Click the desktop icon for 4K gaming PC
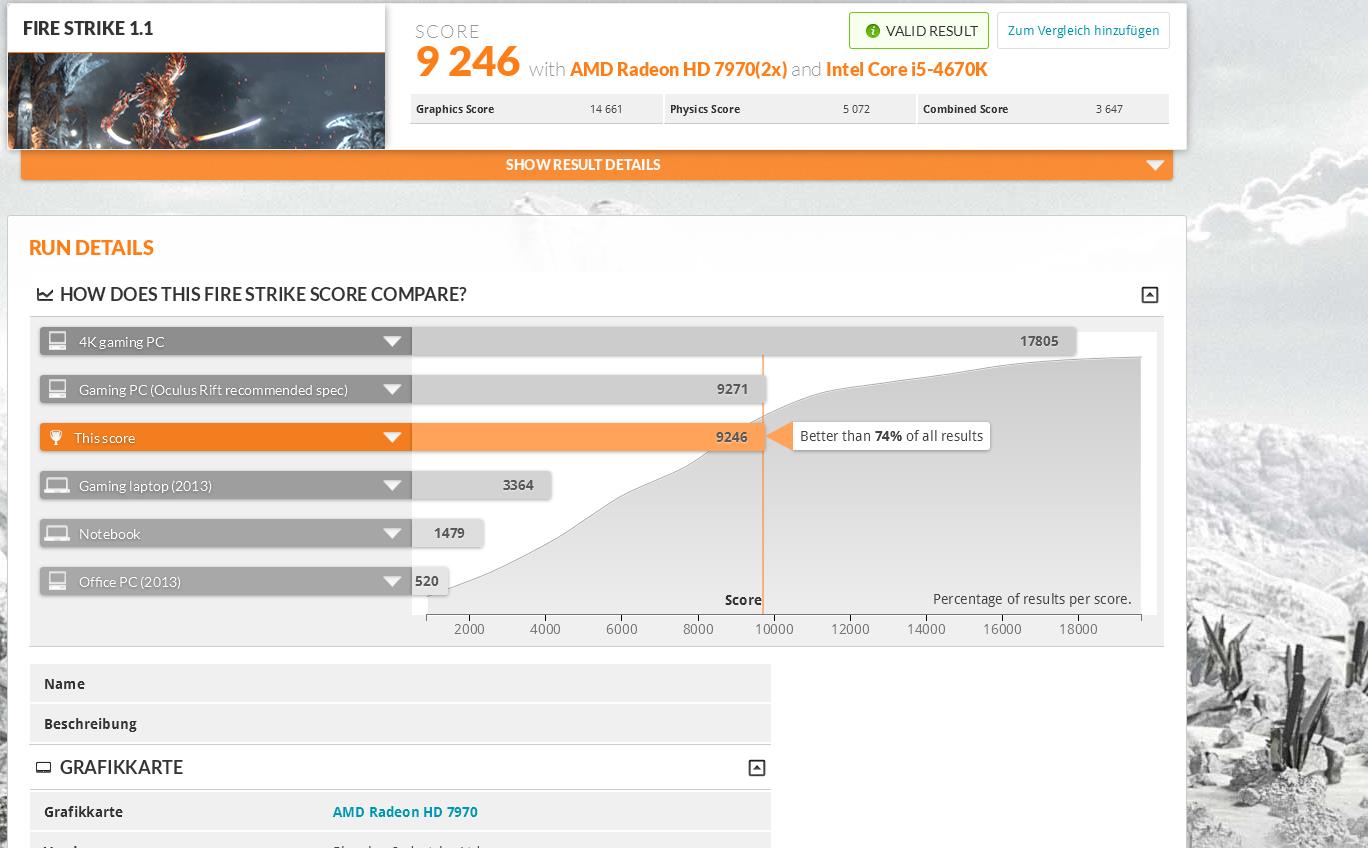 (x=58, y=341)
